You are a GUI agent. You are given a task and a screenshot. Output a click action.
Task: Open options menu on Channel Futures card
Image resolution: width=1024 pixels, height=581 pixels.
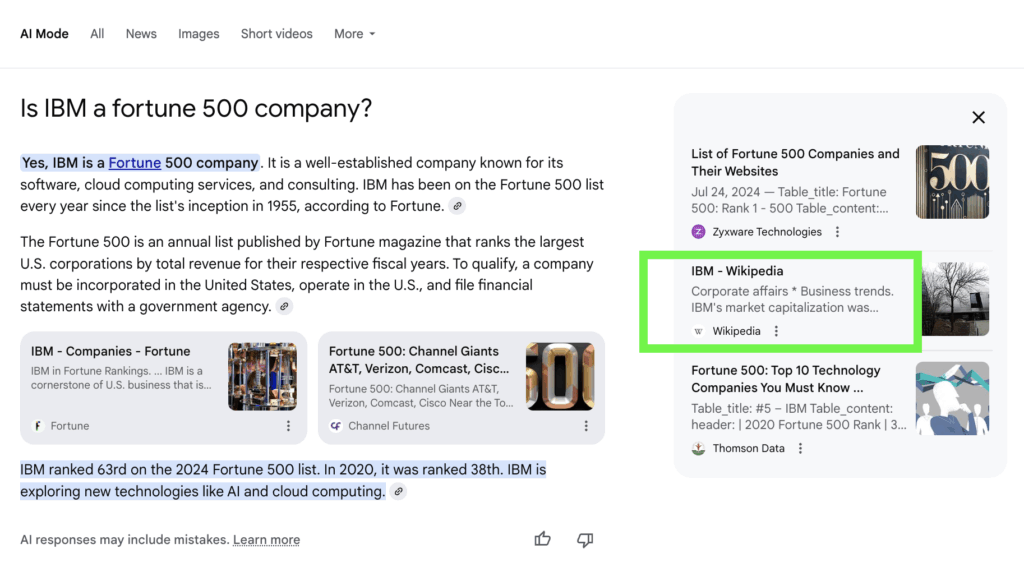coord(586,426)
